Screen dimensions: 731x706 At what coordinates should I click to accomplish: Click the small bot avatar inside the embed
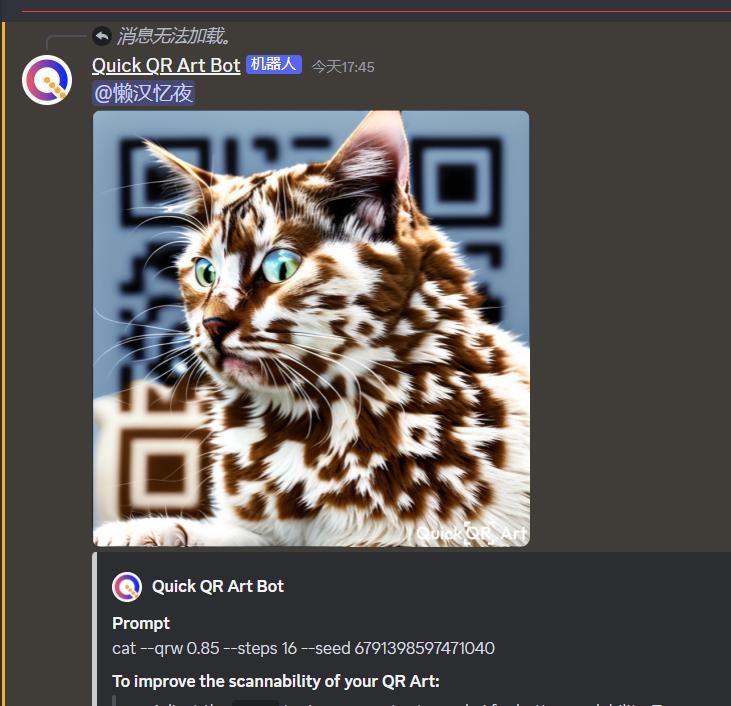[127, 587]
